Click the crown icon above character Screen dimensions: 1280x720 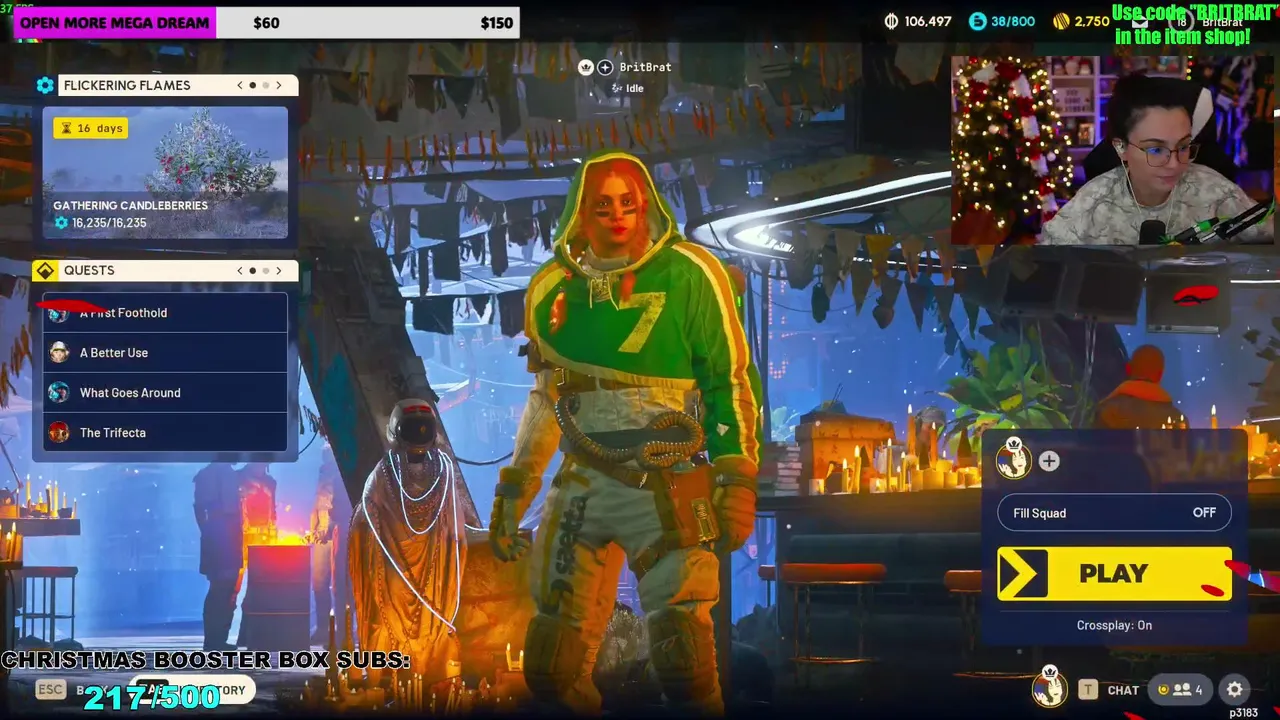[586, 67]
